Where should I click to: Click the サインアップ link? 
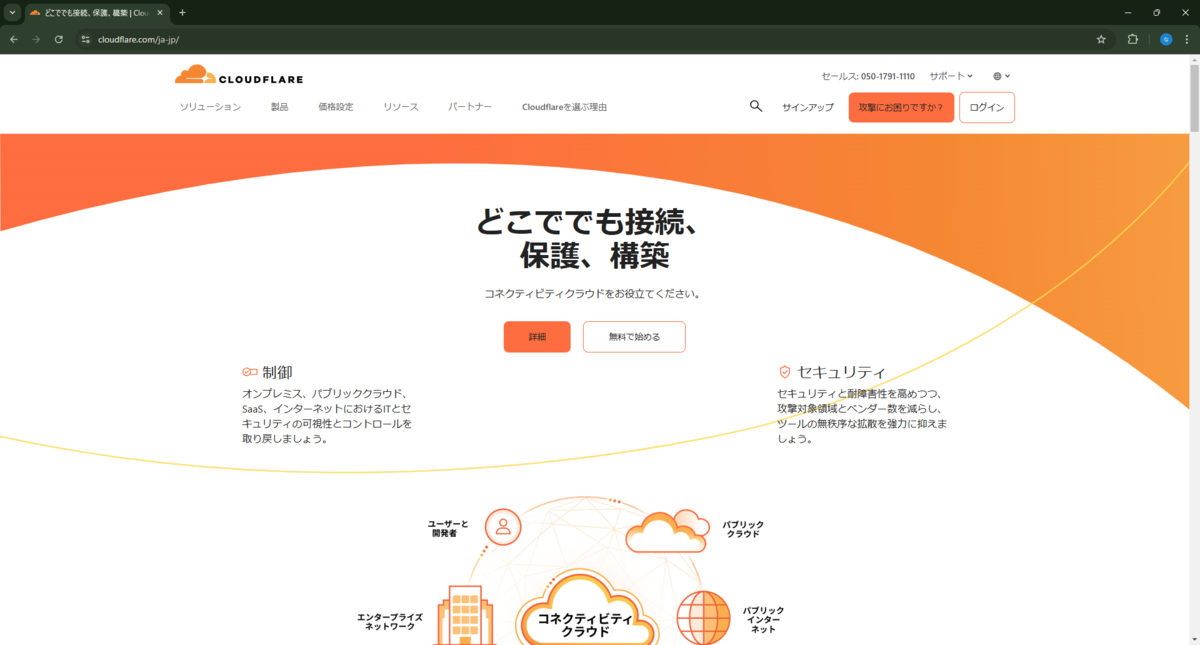[x=808, y=107]
